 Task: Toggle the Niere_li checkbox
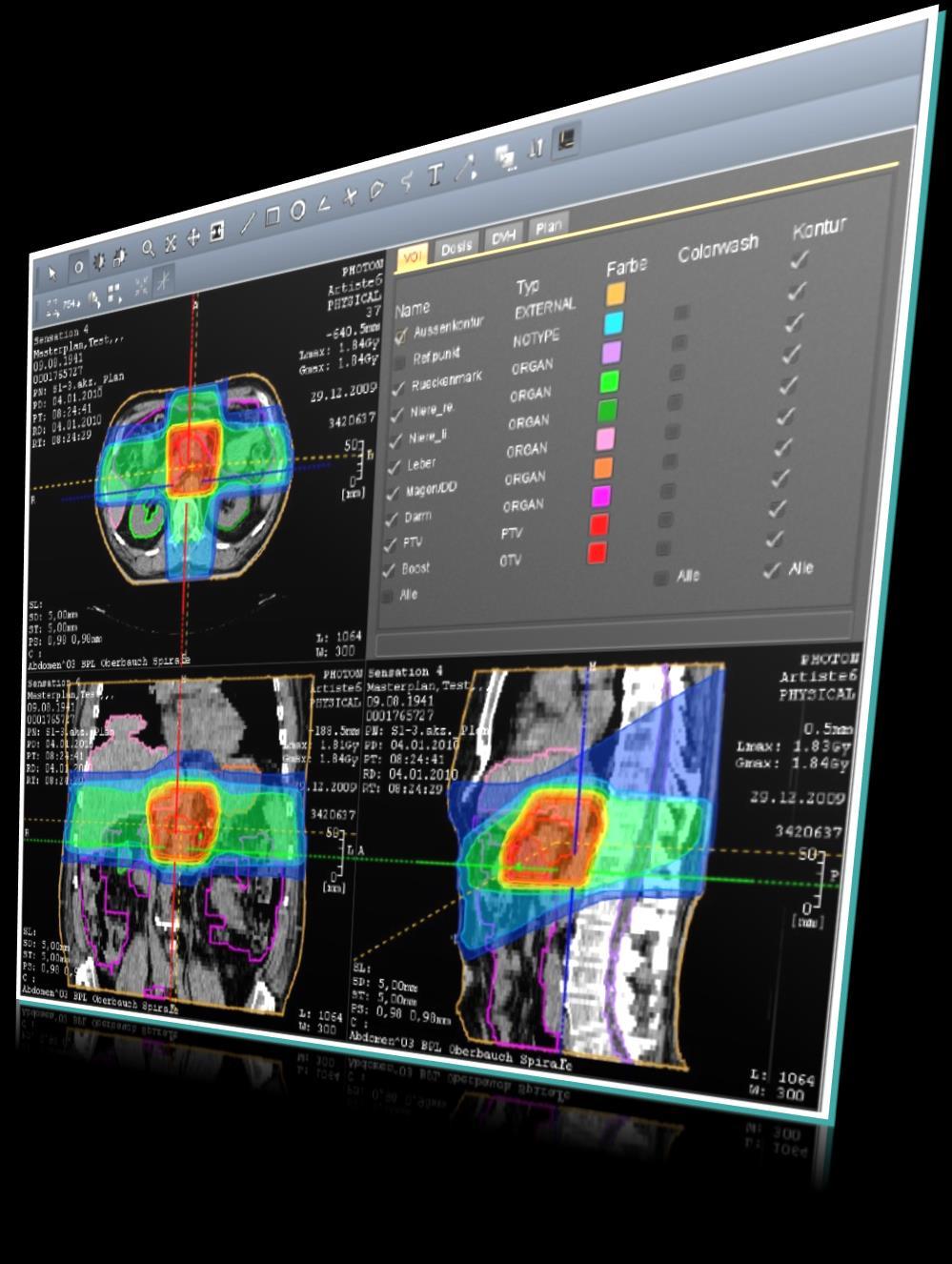point(394,442)
